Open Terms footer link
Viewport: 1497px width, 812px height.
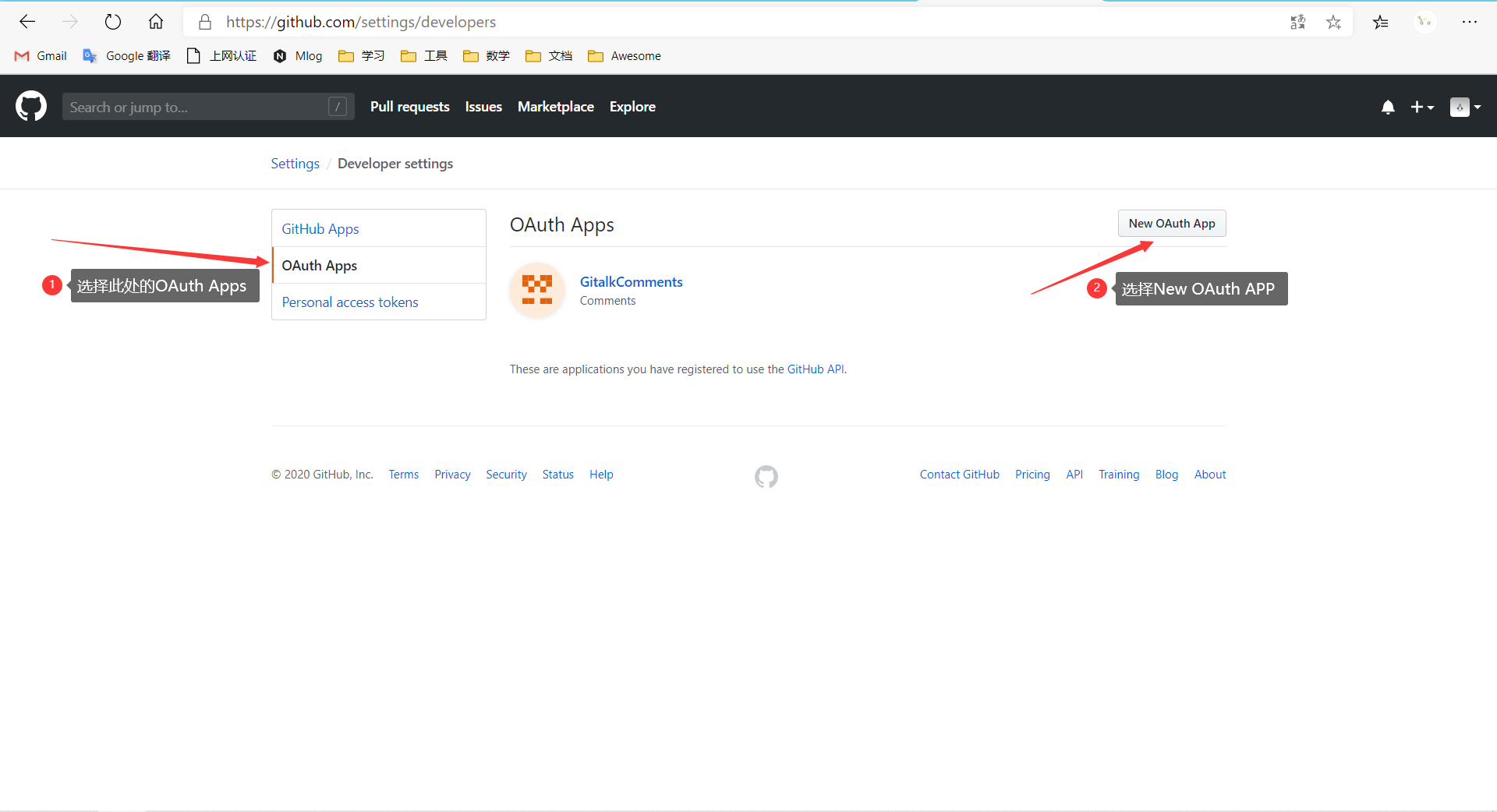[x=404, y=475]
